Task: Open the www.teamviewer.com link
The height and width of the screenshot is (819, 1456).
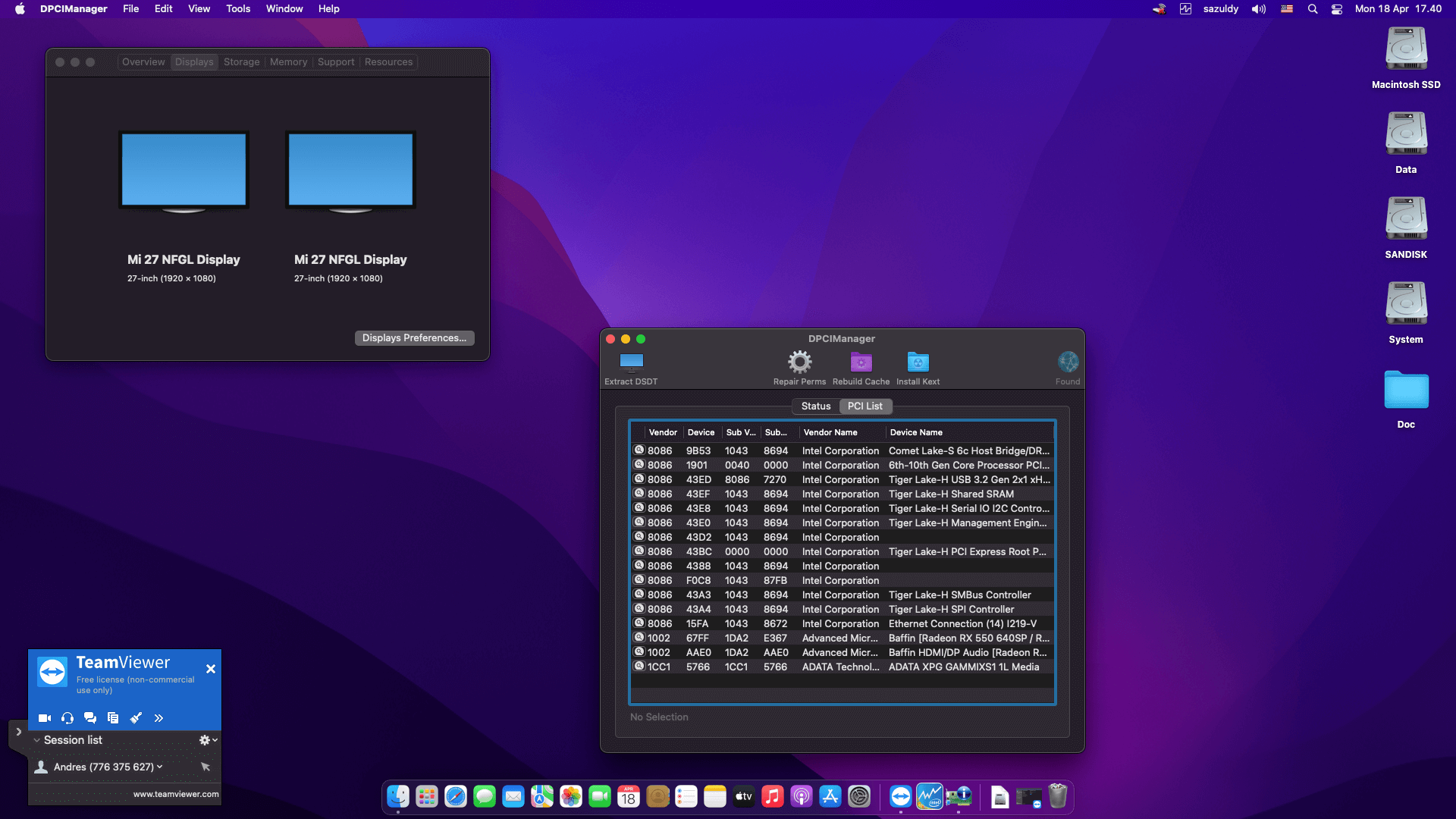Action: pyautogui.click(x=176, y=794)
